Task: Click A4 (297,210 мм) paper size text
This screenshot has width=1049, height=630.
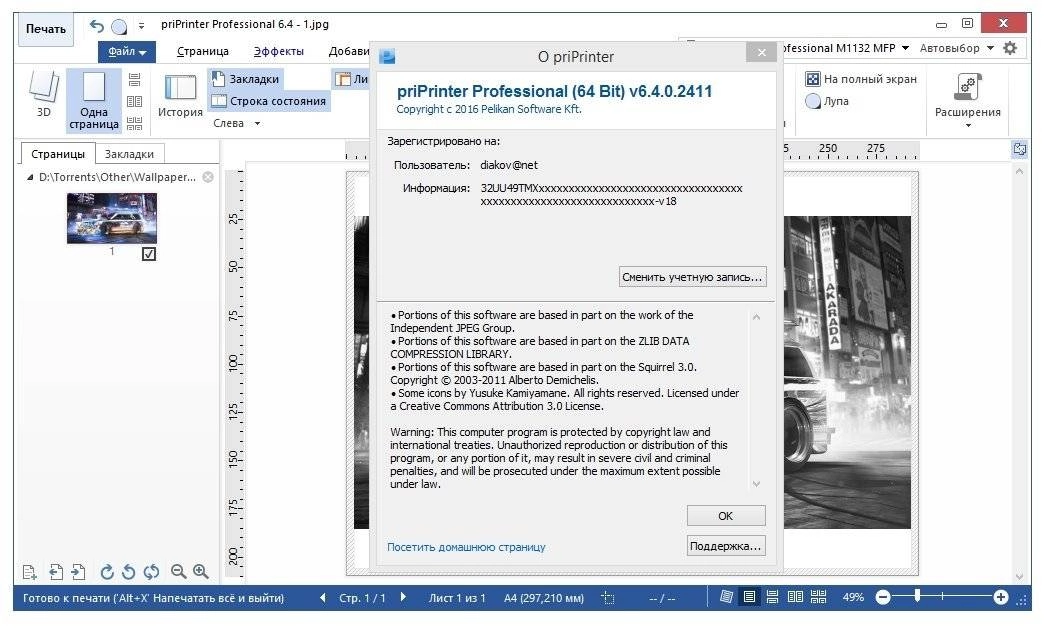Action: [543, 598]
